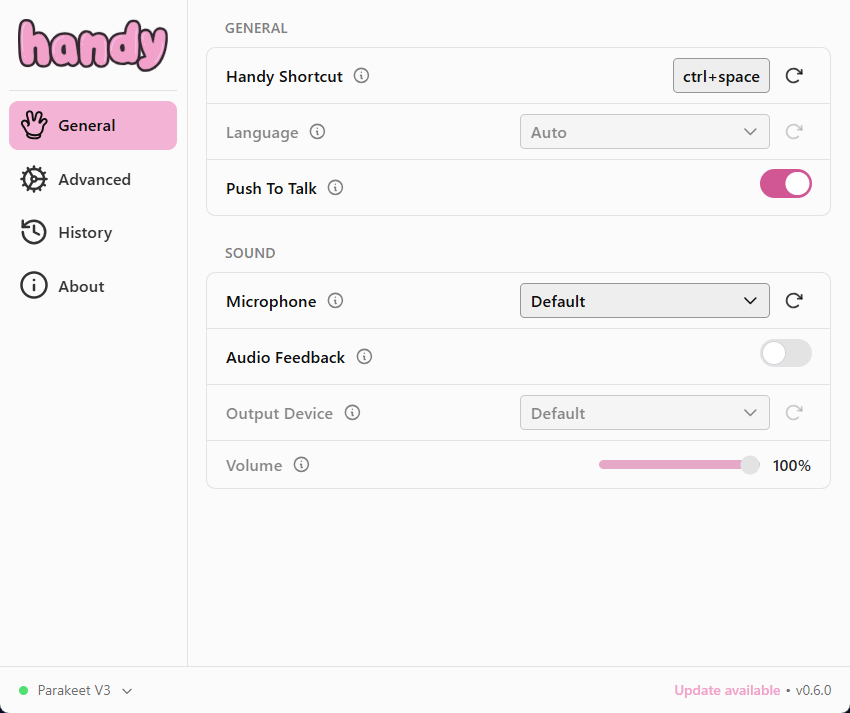Disable the Push To Talk toggle
Viewport: 850px width, 713px height.
tap(785, 184)
